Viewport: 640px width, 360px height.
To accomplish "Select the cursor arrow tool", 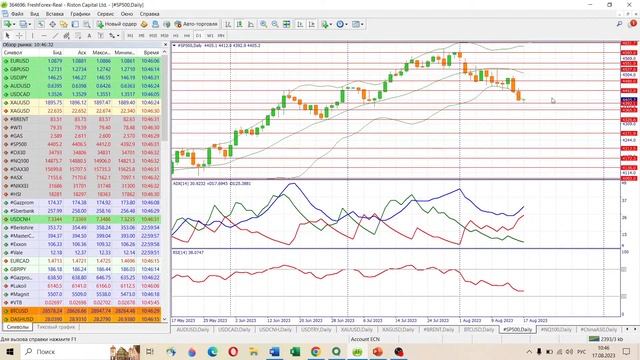I will (x=7, y=36).
